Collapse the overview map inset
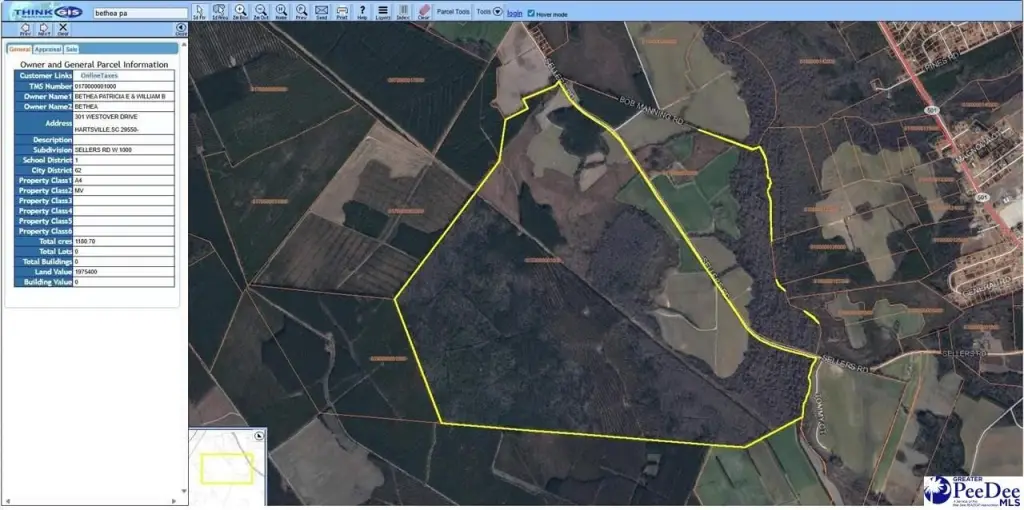 259,436
